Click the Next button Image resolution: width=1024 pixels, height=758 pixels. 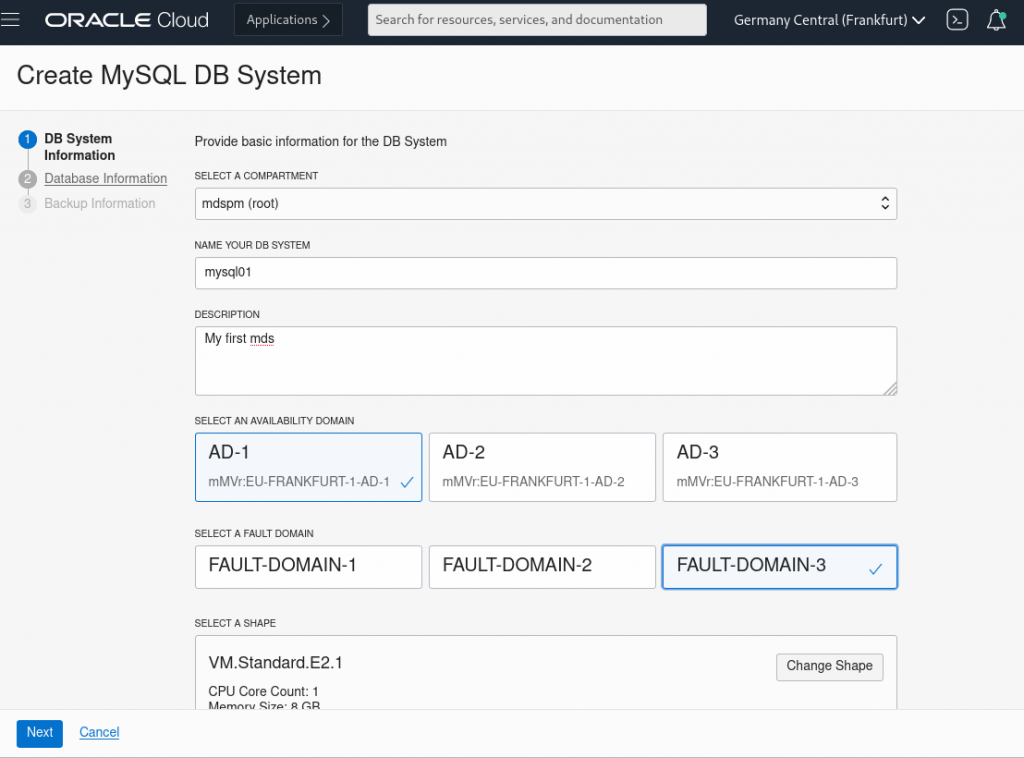[40, 733]
